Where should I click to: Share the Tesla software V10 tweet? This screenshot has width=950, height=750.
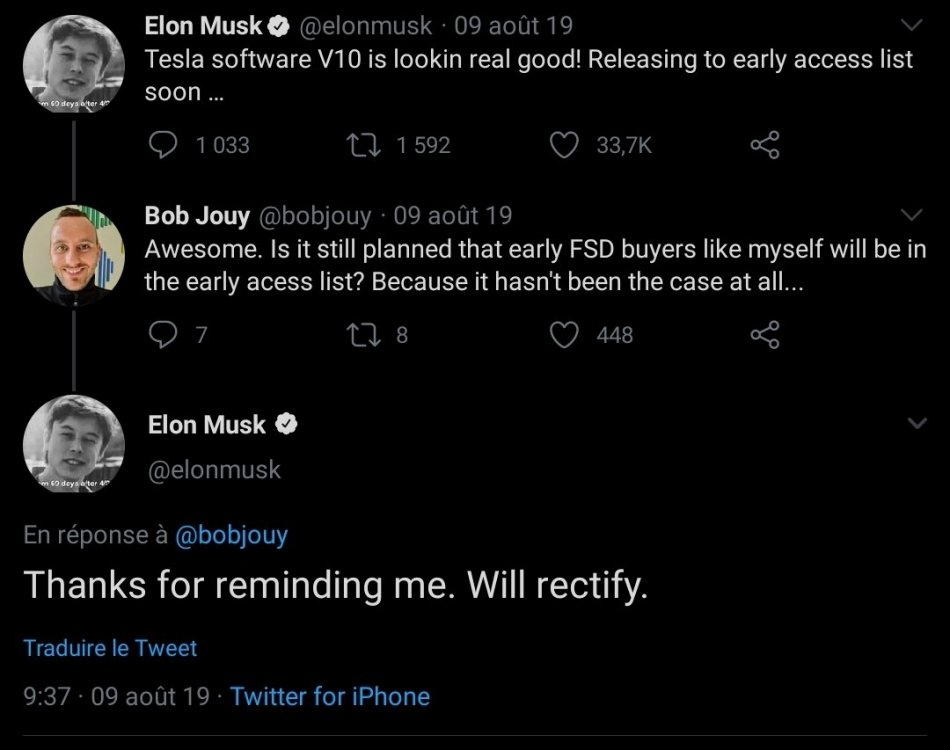(765, 146)
